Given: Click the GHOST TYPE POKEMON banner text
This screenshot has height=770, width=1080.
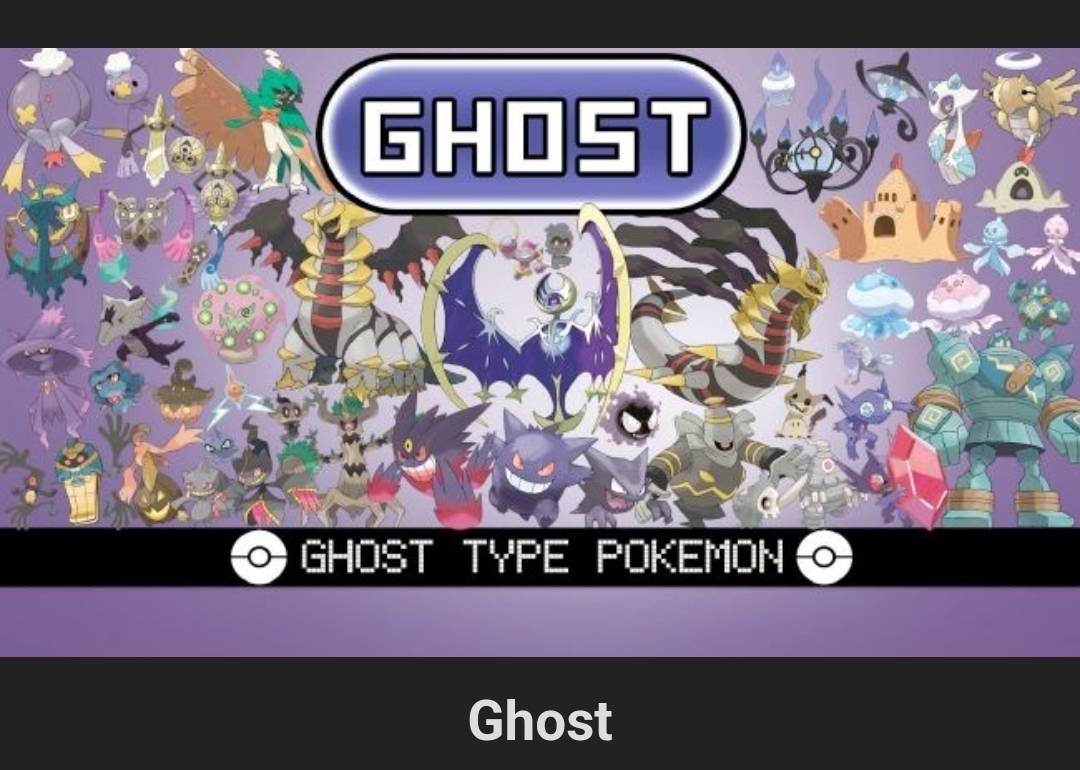Looking at the screenshot, I should point(542,556).
